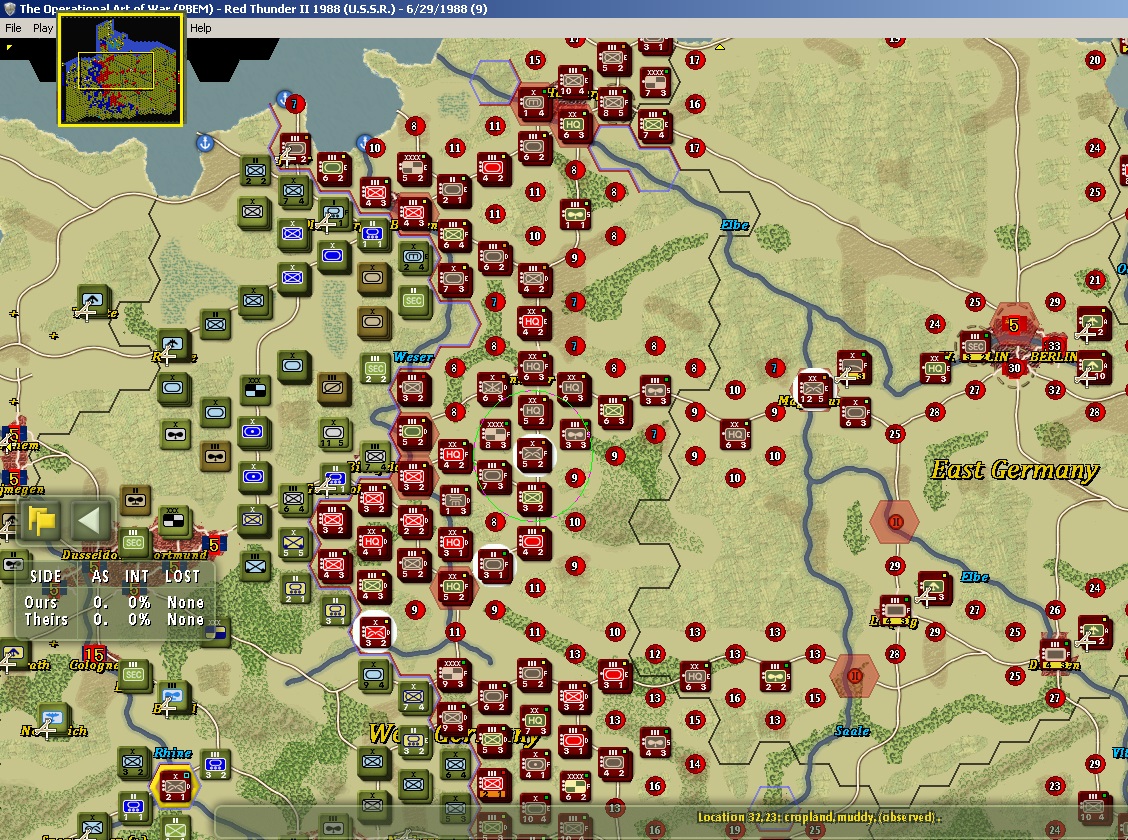Click the anchor icon beside the coastal '10' marker
The image size is (1128, 840).
click(x=364, y=141)
